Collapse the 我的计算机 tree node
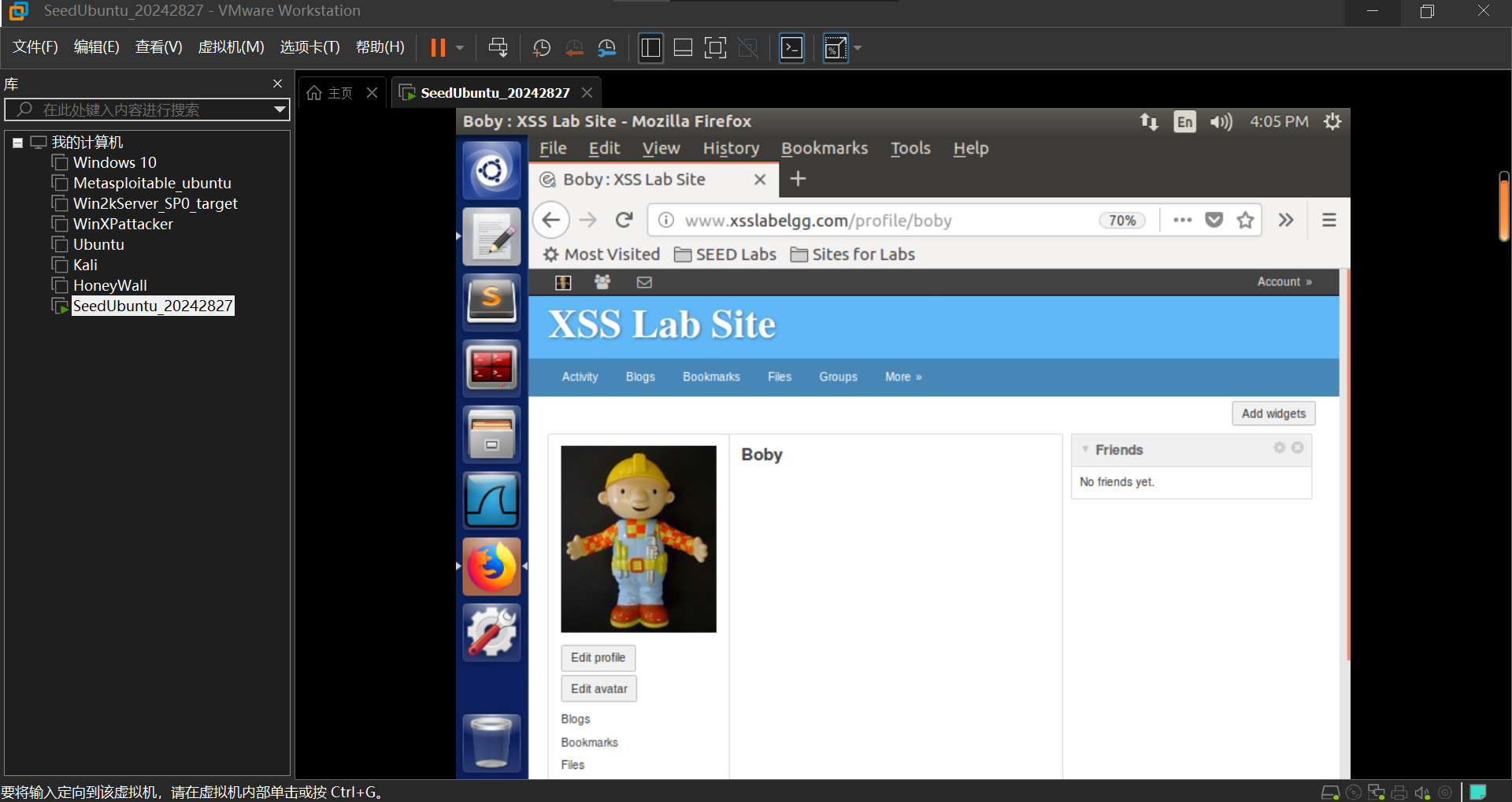 click(x=17, y=143)
